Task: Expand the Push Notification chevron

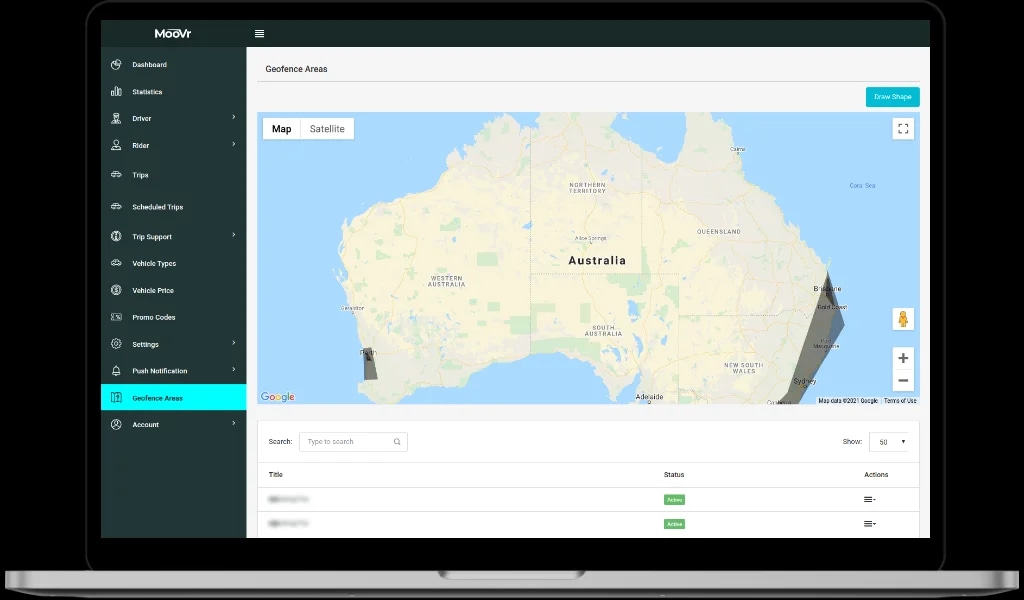Action: 234,370
